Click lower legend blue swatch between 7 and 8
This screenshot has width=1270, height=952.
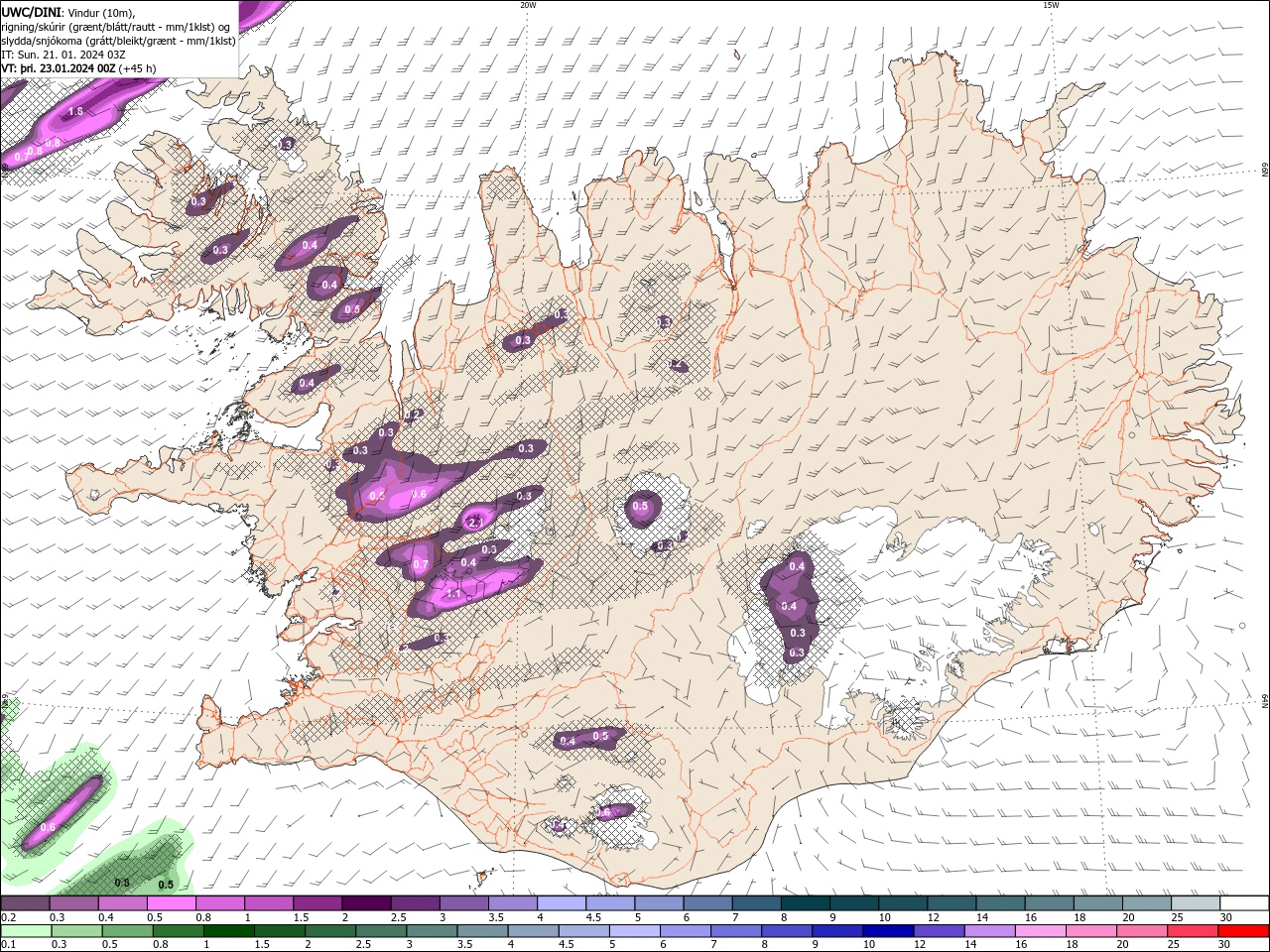click(736, 931)
